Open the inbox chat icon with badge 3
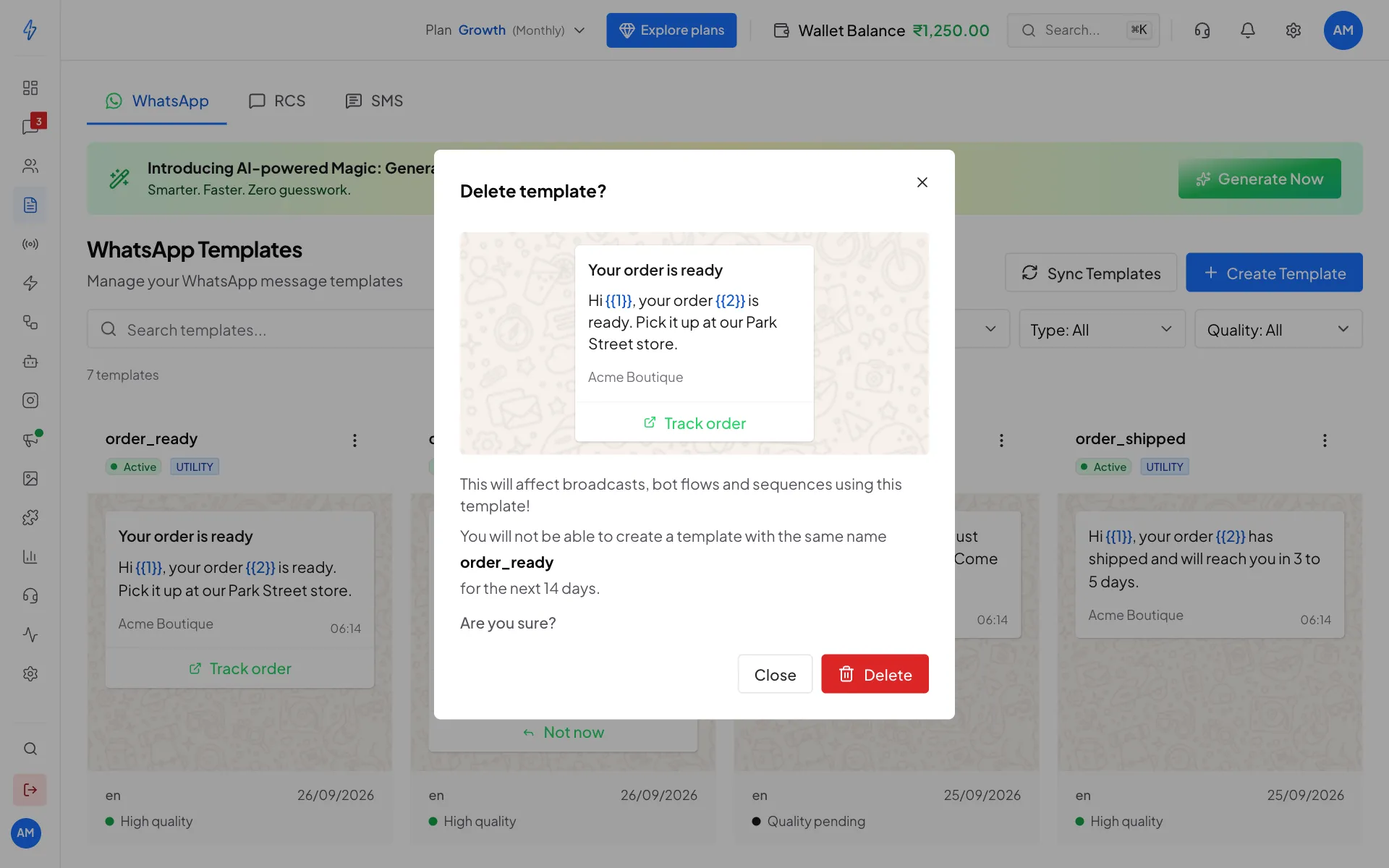 pyautogui.click(x=30, y=127)
